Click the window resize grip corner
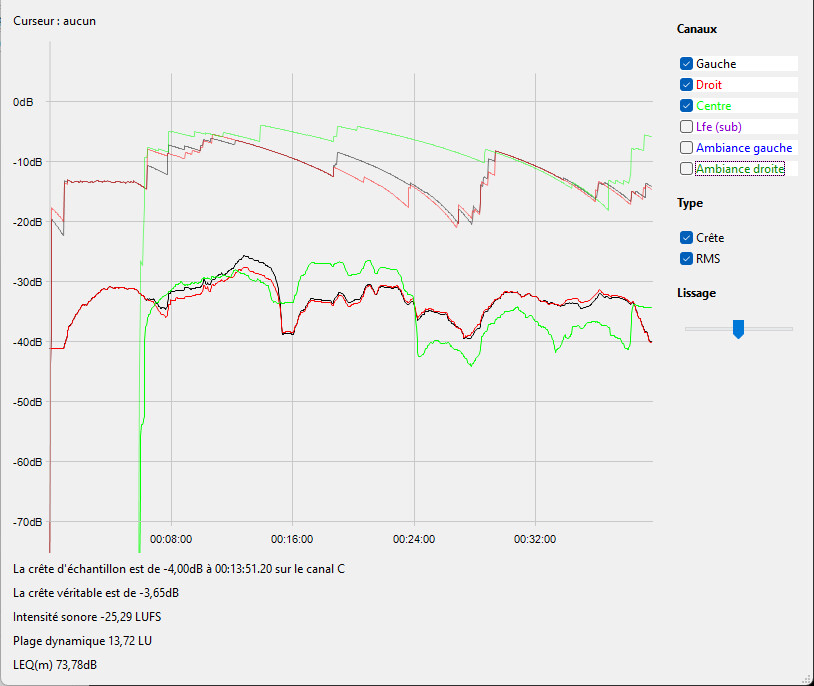814x686 pixels. [x=808, y=680]
